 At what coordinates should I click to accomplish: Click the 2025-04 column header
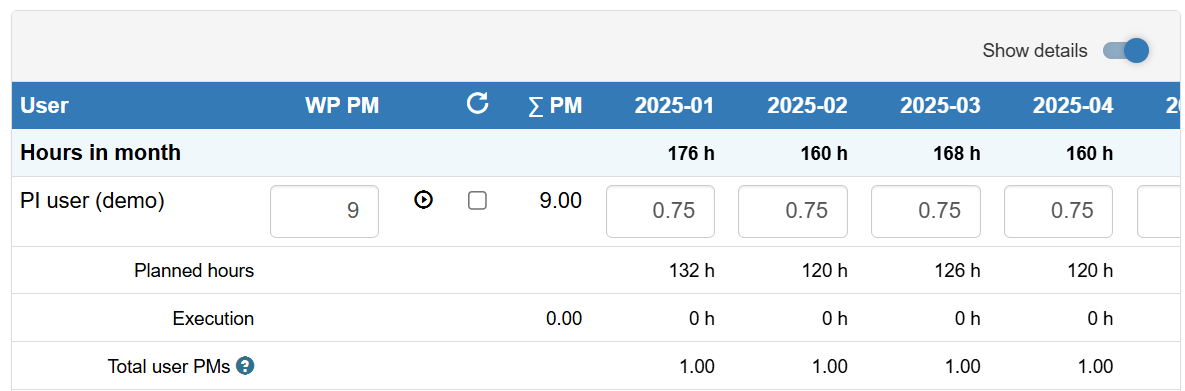1073,106
